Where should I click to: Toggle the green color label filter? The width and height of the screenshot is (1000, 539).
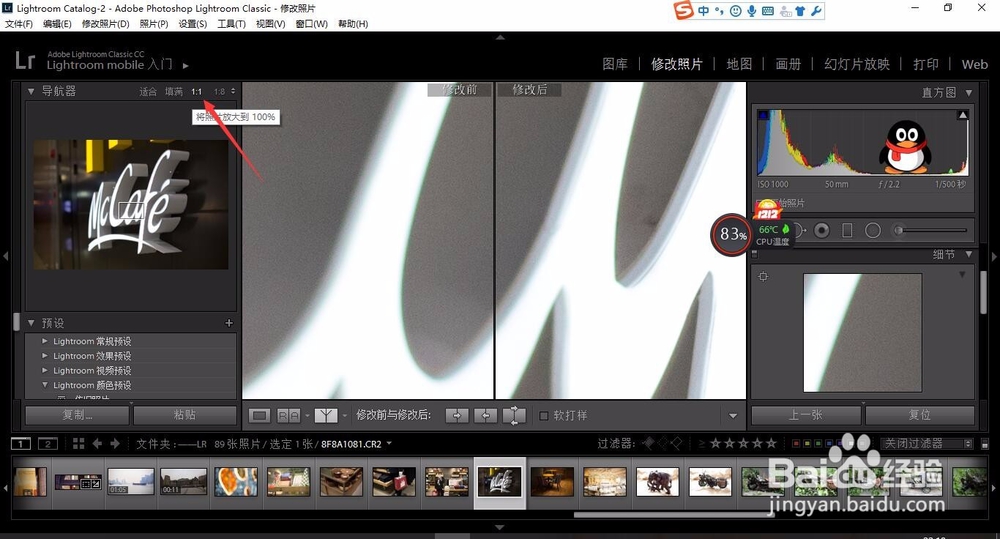pos(817,443)
